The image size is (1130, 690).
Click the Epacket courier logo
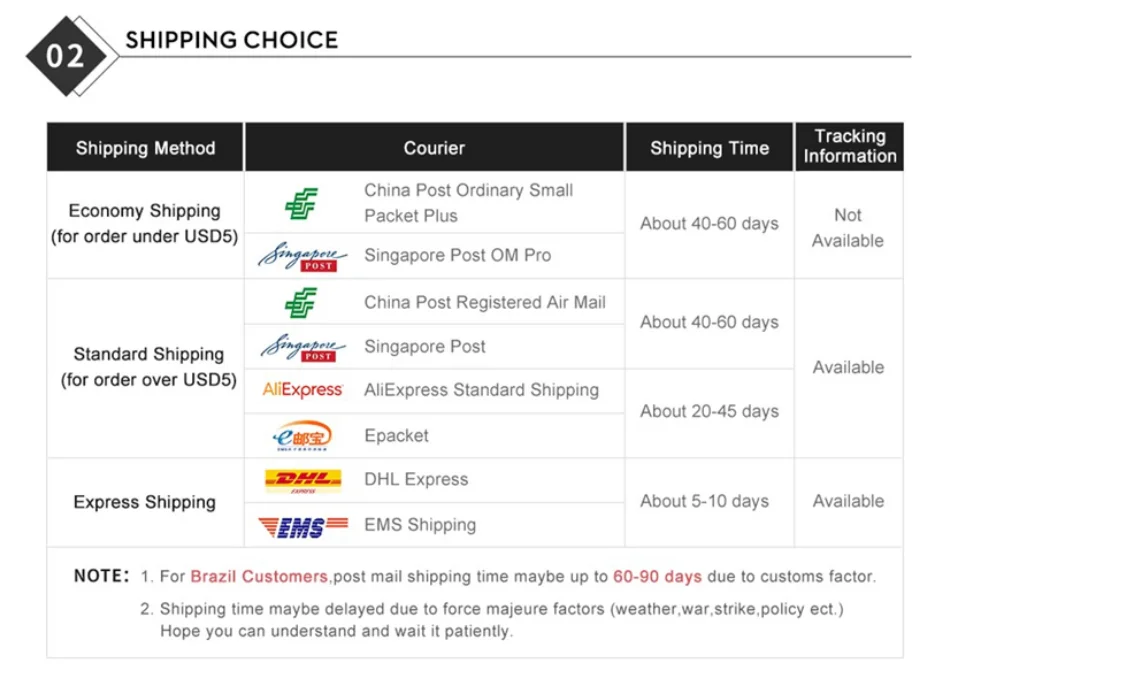tap(303, 435)
